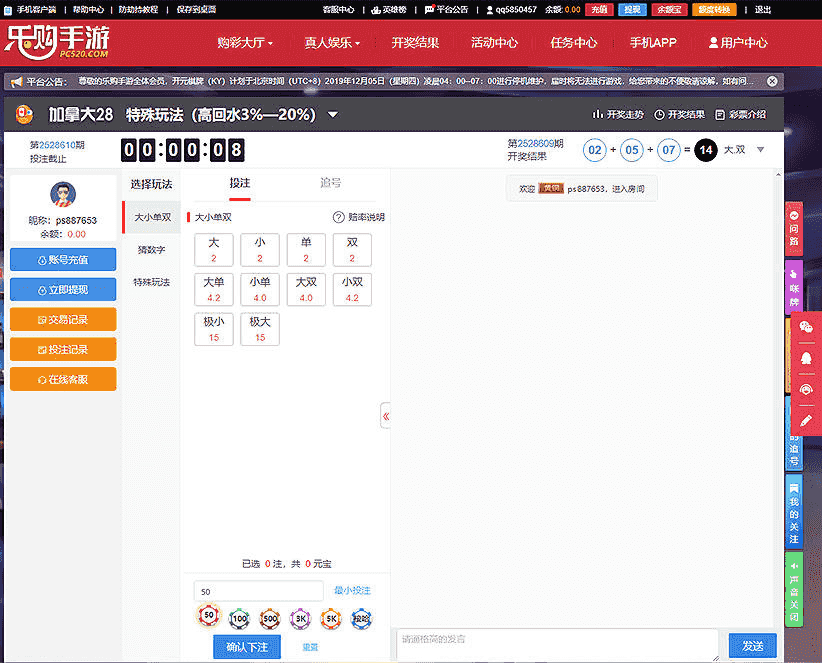Click the 账号充值 recharge button
The width and height of the screenshot is (822, 663).
pos(63,260)
